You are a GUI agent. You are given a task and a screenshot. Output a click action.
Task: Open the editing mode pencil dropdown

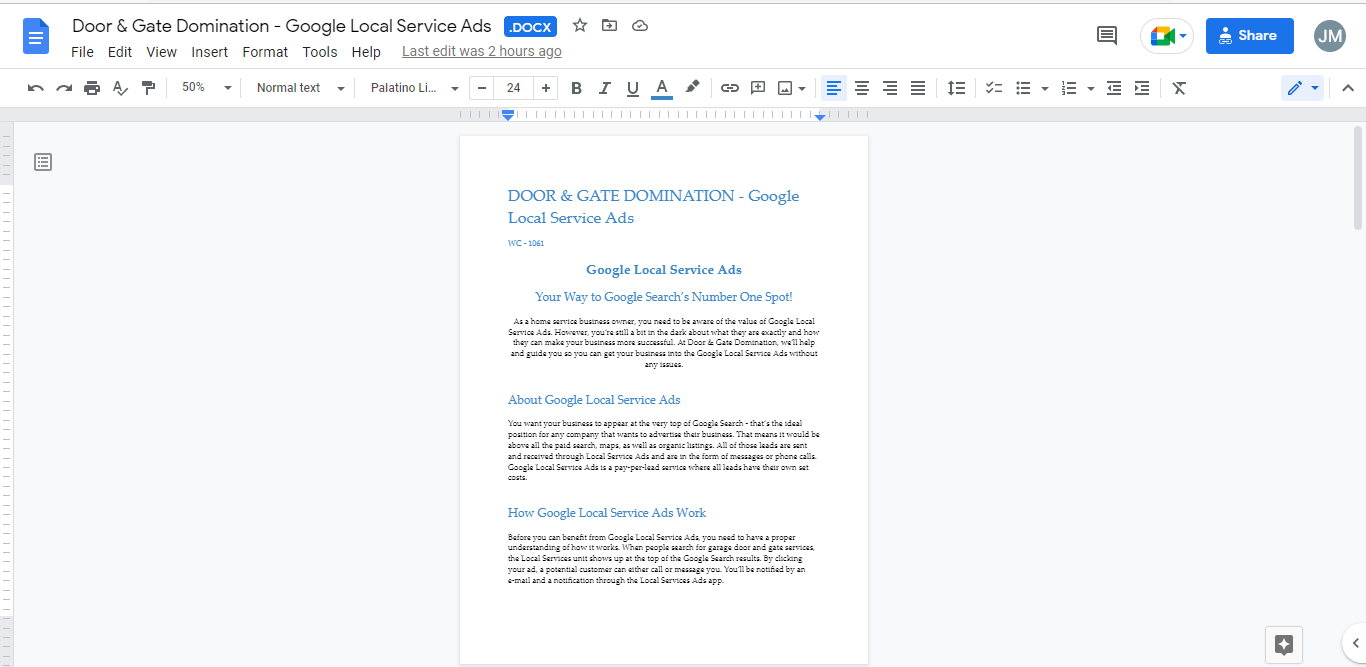(1302, 88)
